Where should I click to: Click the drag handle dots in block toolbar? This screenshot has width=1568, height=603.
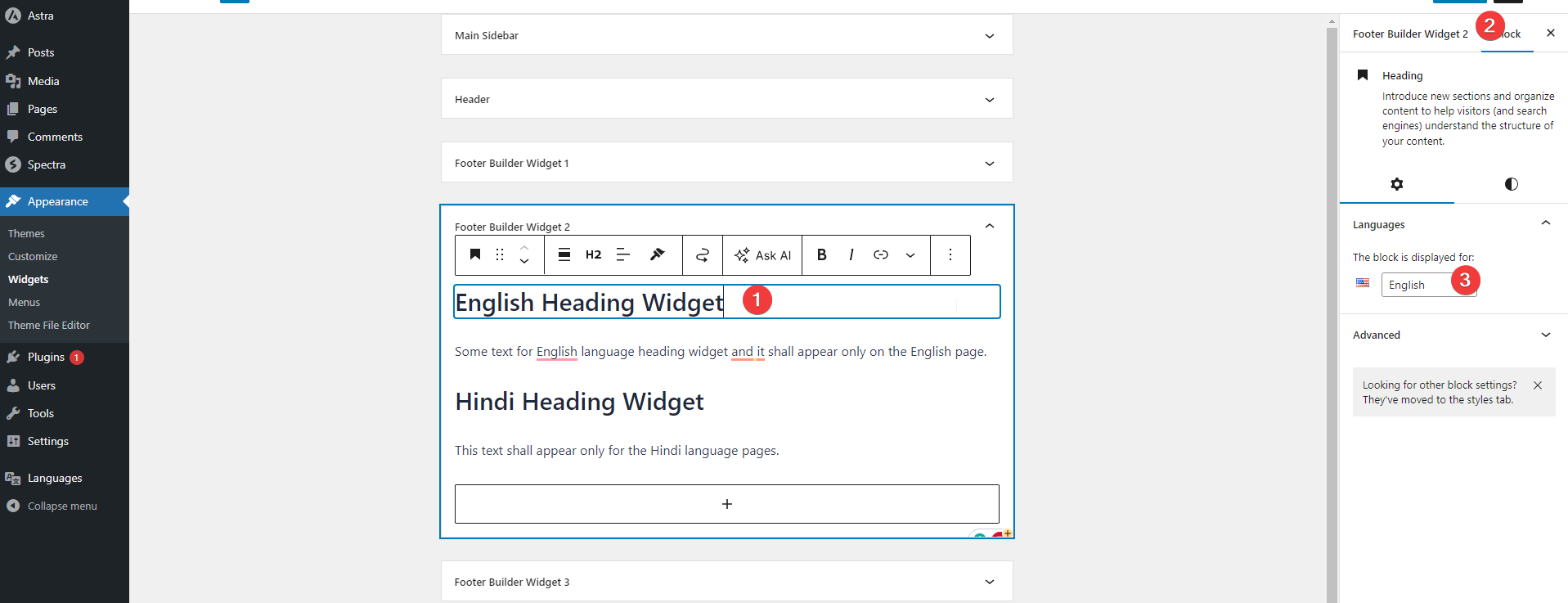500,254
